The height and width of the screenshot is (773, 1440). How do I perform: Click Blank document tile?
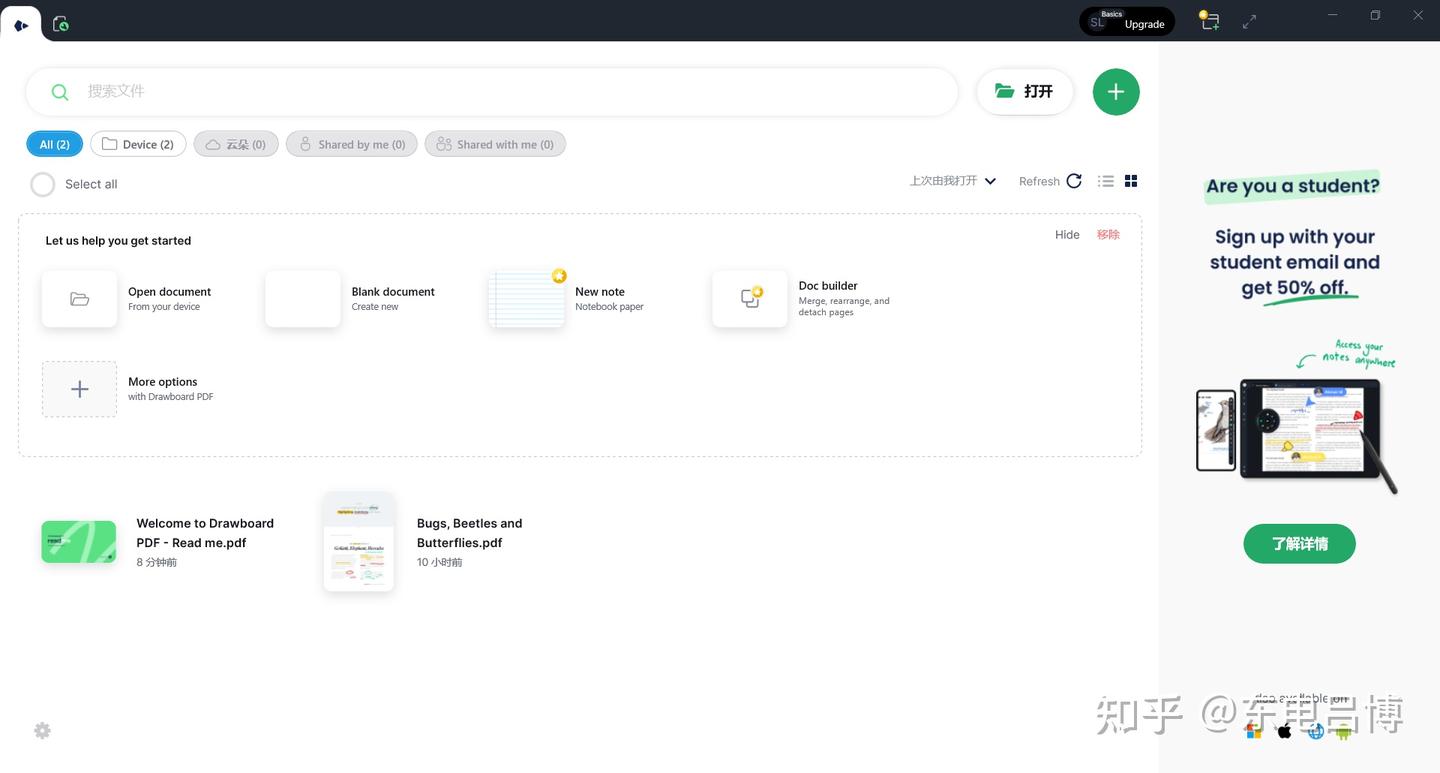303,299
